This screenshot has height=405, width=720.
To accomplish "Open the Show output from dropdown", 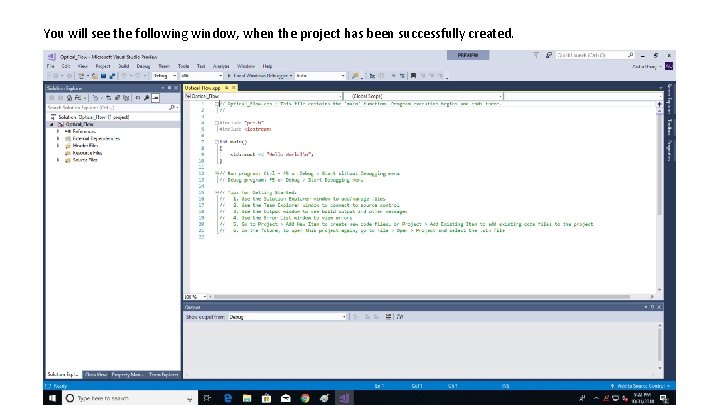I will point(287,317).
